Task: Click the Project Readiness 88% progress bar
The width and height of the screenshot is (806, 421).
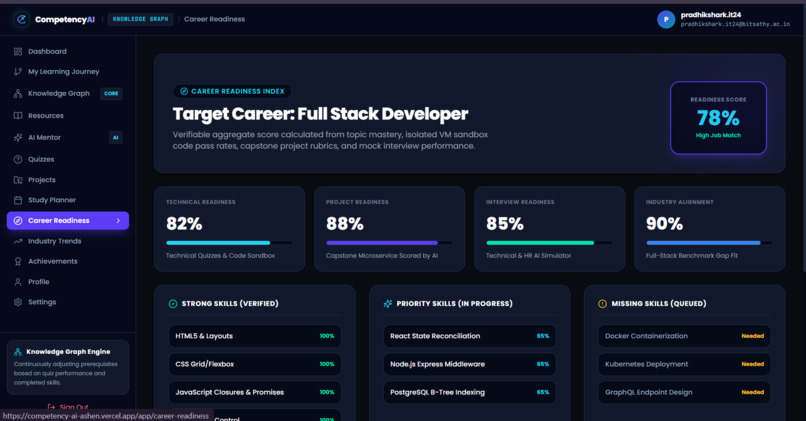Action: 389,243
